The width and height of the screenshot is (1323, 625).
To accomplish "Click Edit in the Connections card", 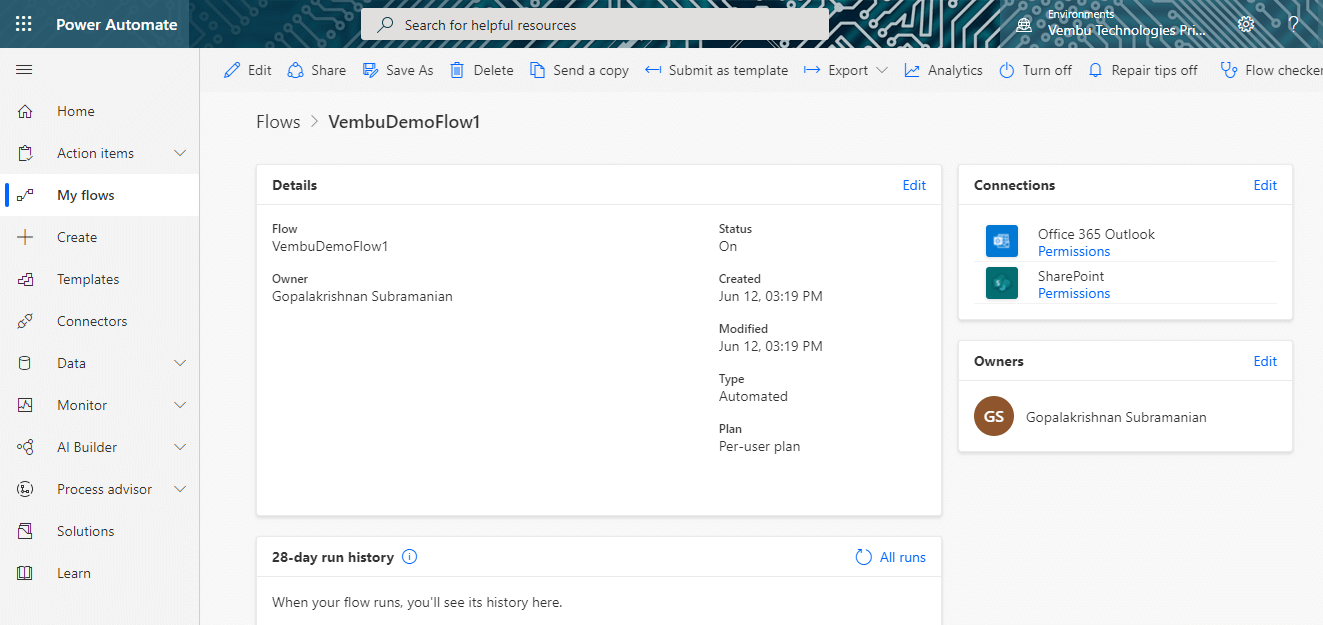I will coord(1265,185).
